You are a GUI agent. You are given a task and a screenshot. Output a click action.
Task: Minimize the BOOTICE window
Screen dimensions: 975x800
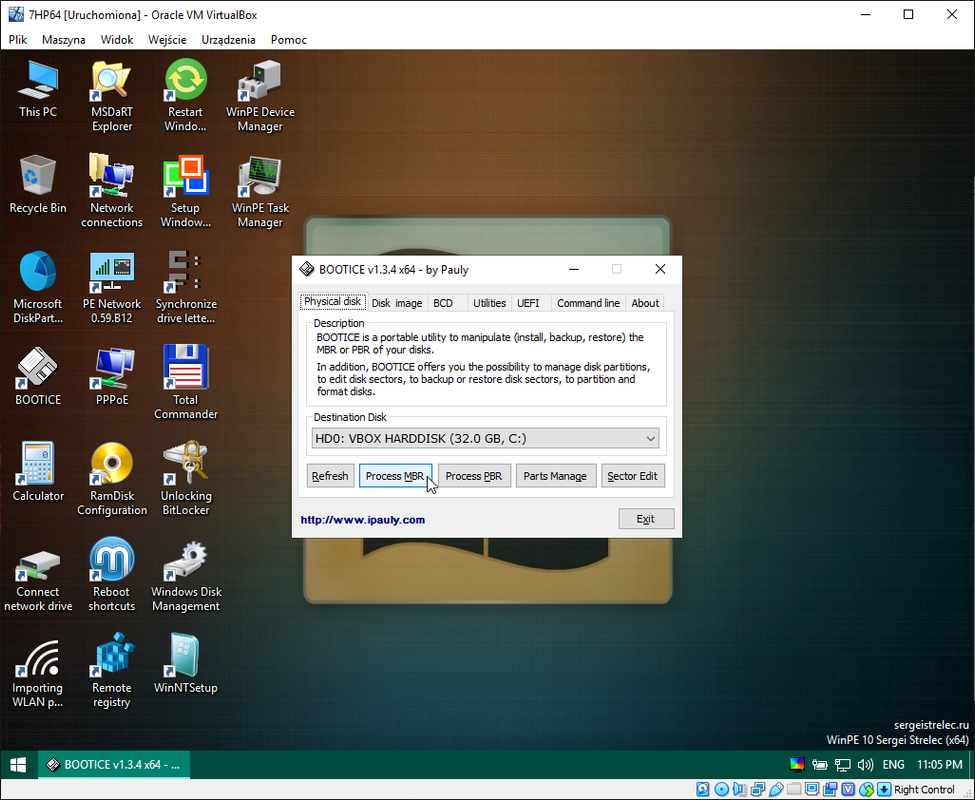click(574, 269)
